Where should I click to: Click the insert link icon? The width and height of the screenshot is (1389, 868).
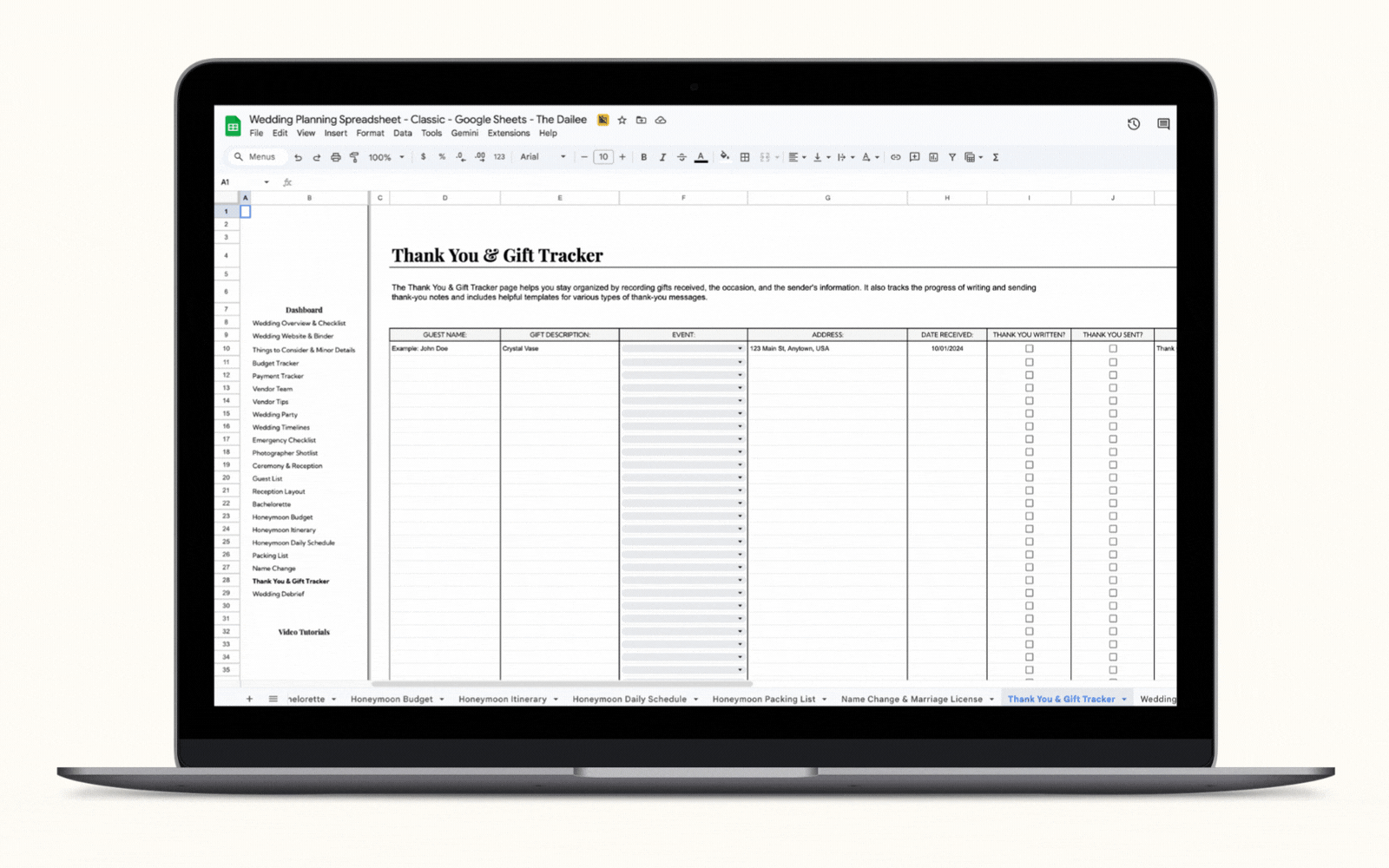pyautogui.click(x=895, y=157)
